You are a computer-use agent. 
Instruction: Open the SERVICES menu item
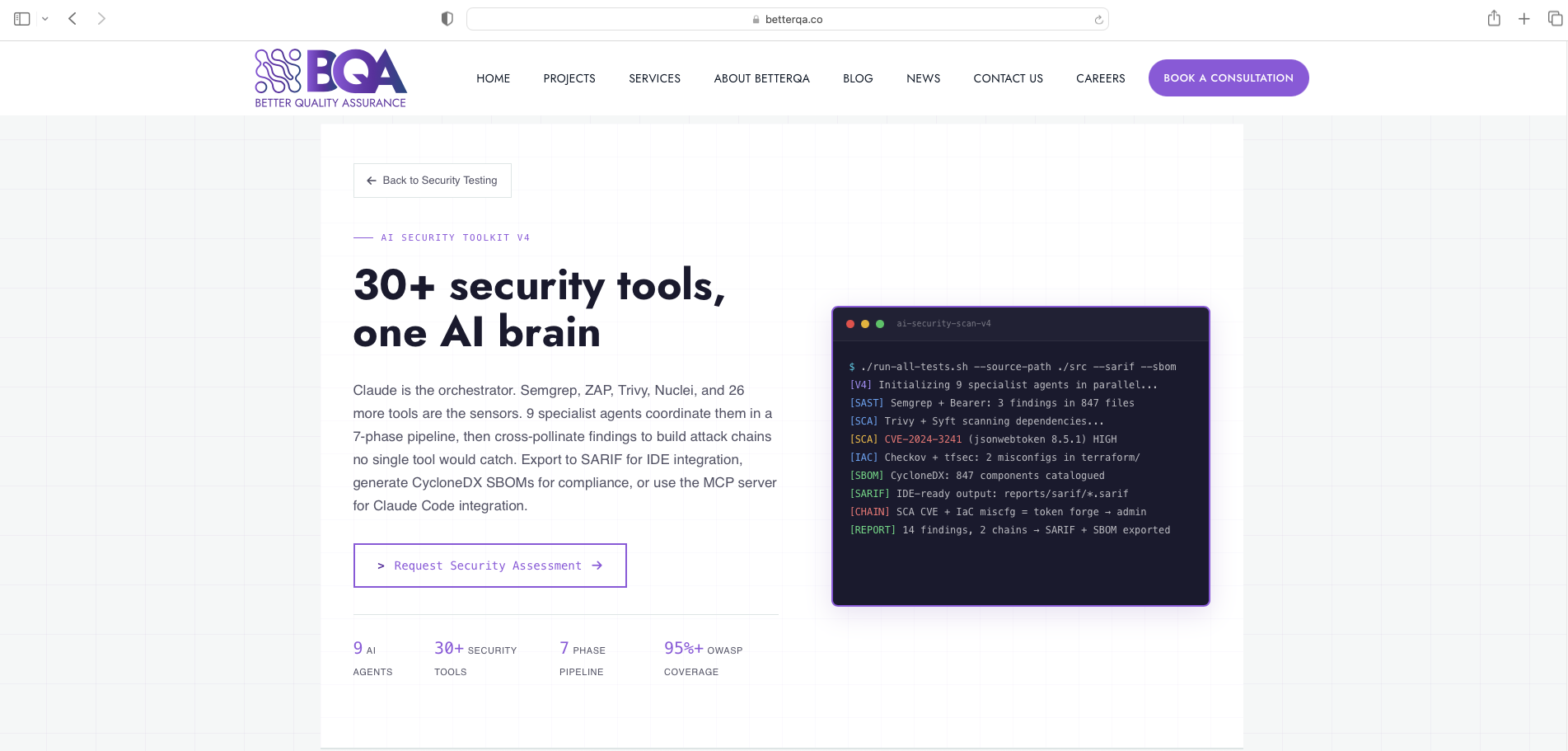[x=654, y=78]
